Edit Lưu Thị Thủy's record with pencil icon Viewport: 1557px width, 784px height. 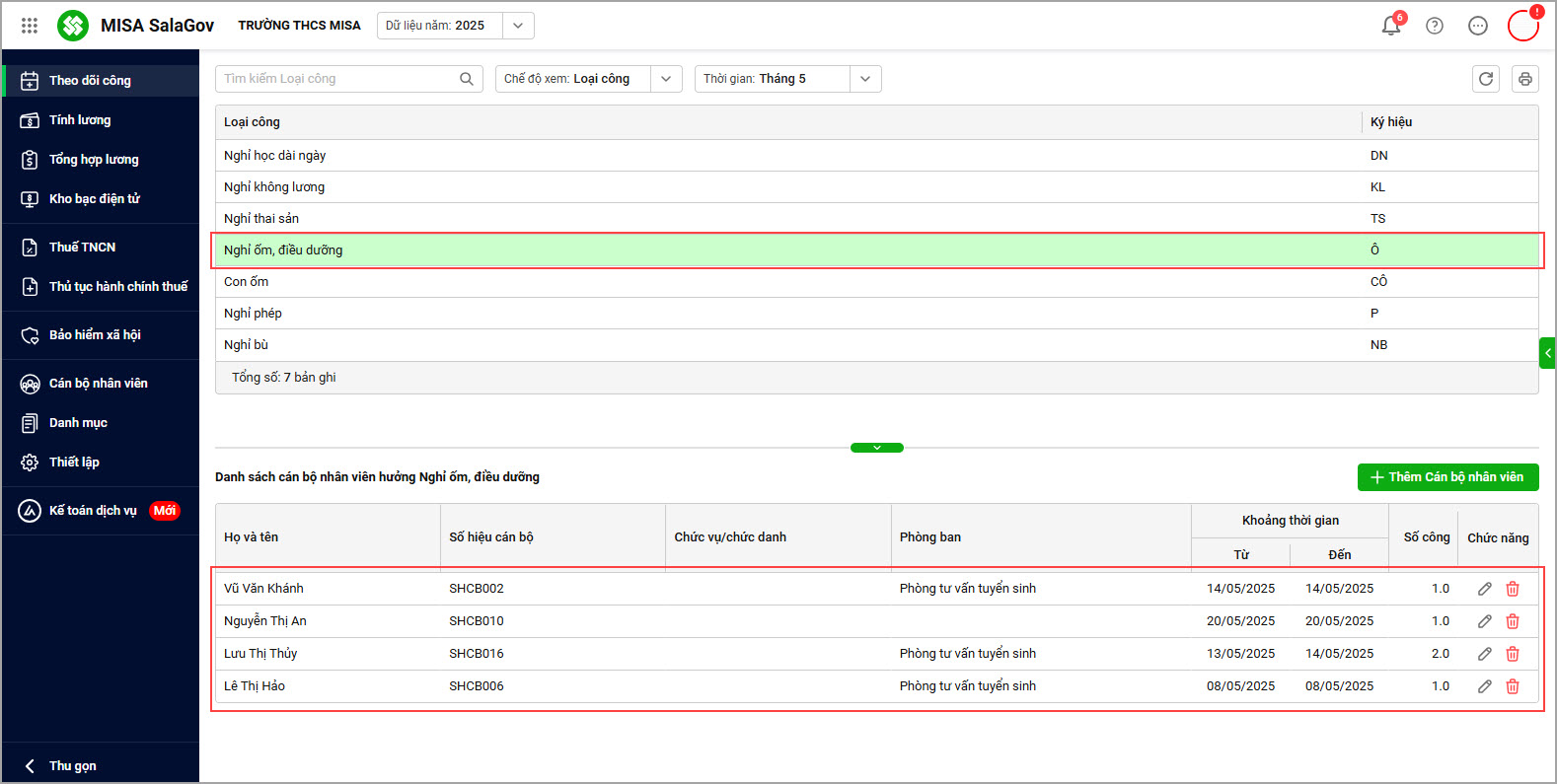coord(1484,654)
